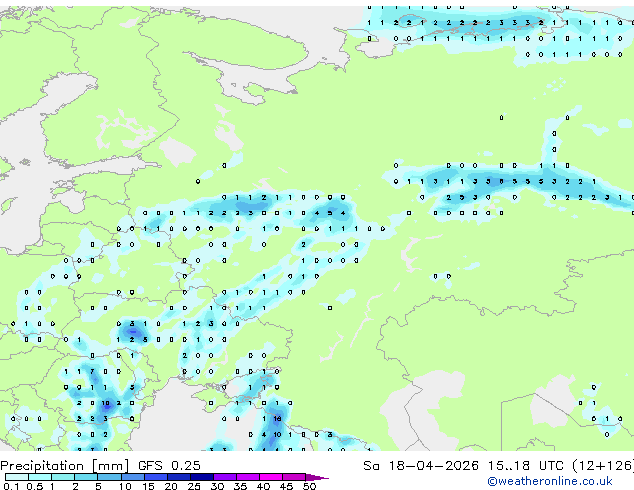Screen dimensions: 634x490
Task: Select the 0.5–1 mm legend swatch
Action: 40,477
